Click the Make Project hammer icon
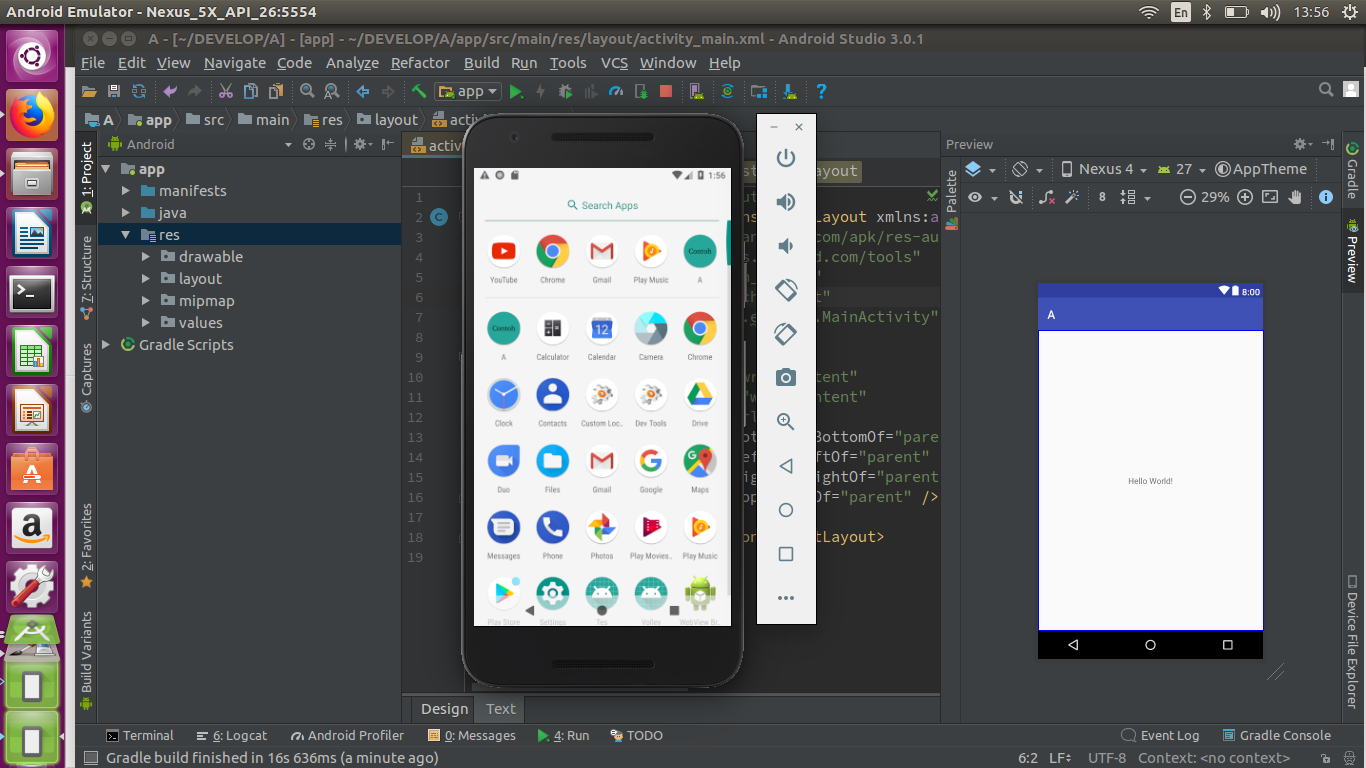The image size is (1366, 768). (419, 91)
